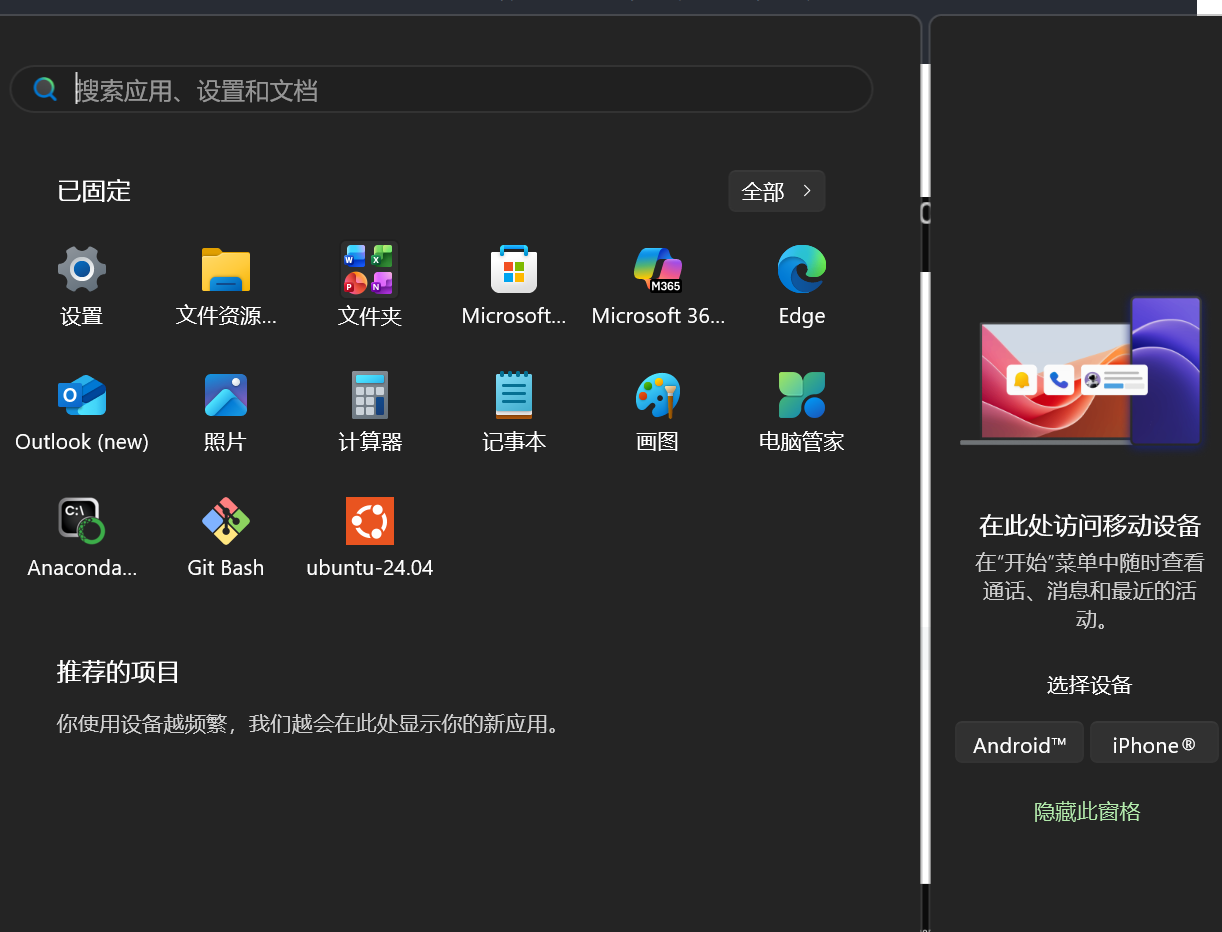1222x932 pixels.
Task: Click the 隐藏此窗格 link
Action: tap(1087, 811)
